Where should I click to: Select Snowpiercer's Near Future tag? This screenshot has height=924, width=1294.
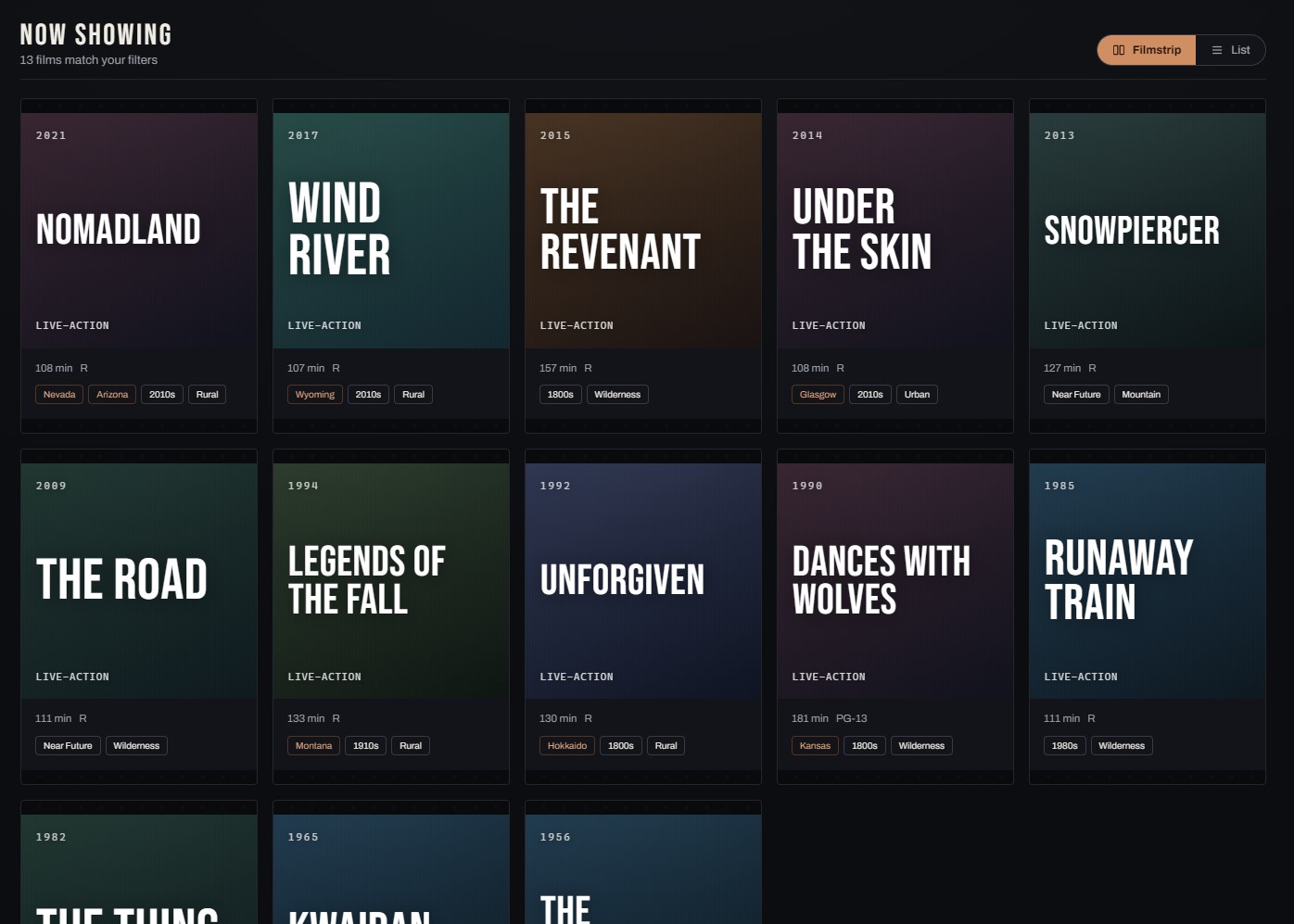tap(1076, 395)
